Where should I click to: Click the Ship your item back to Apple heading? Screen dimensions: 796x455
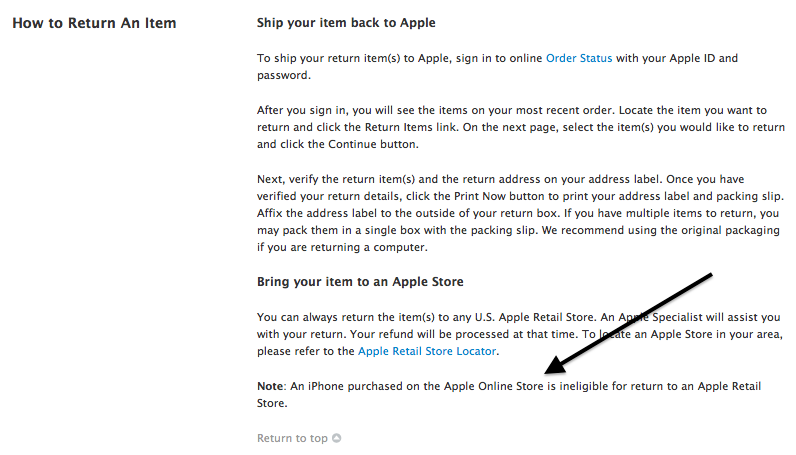[346, 22]
